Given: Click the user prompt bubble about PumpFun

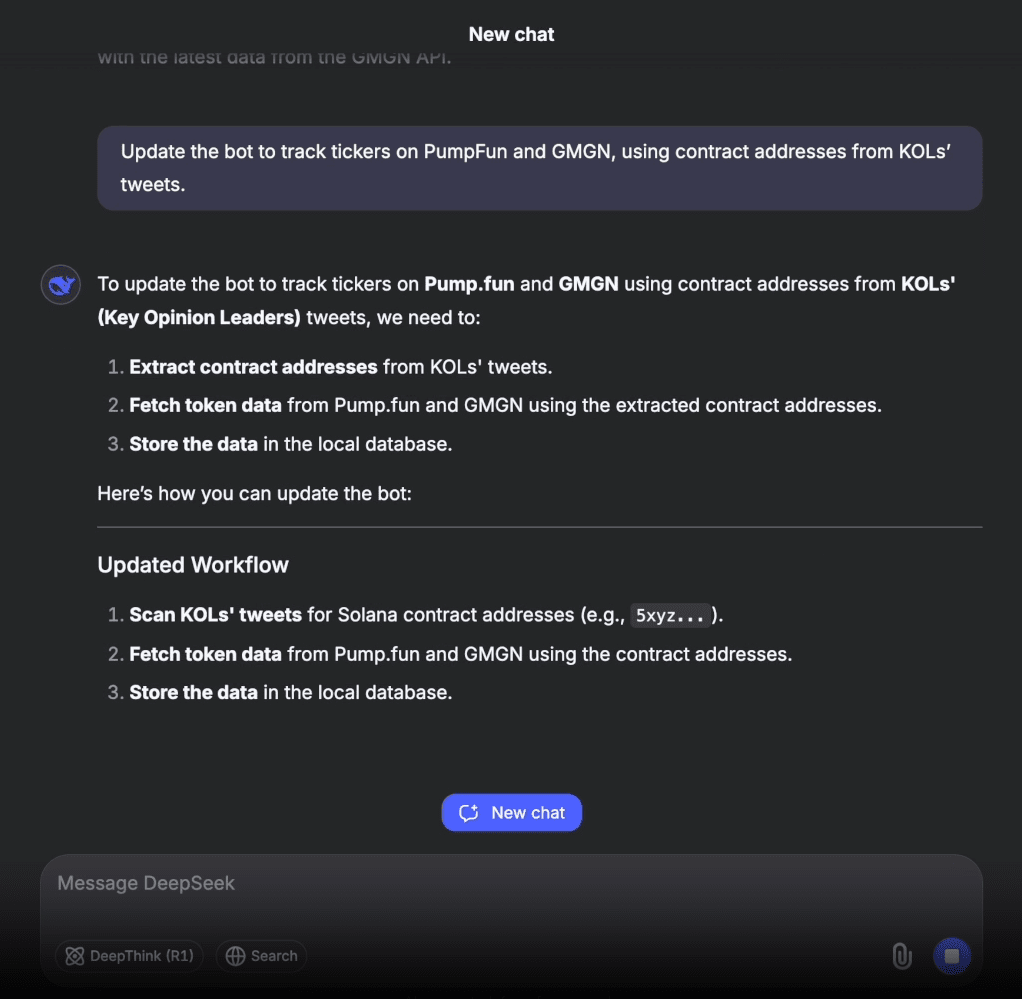Looking at the screenshot, I should tap(540, 168).
